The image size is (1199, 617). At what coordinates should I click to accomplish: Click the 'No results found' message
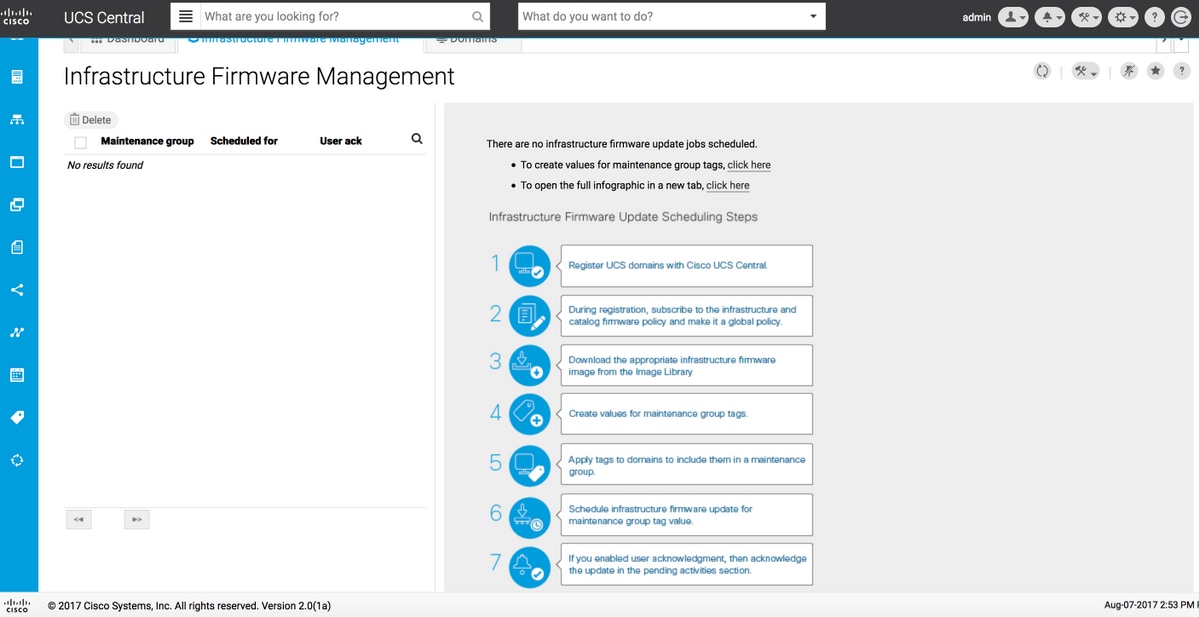tap(106, 165)
